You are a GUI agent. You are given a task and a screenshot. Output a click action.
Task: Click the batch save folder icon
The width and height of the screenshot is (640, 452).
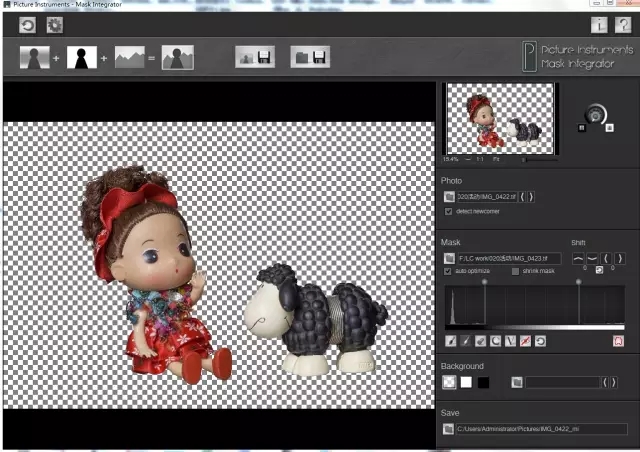[311, 57]
